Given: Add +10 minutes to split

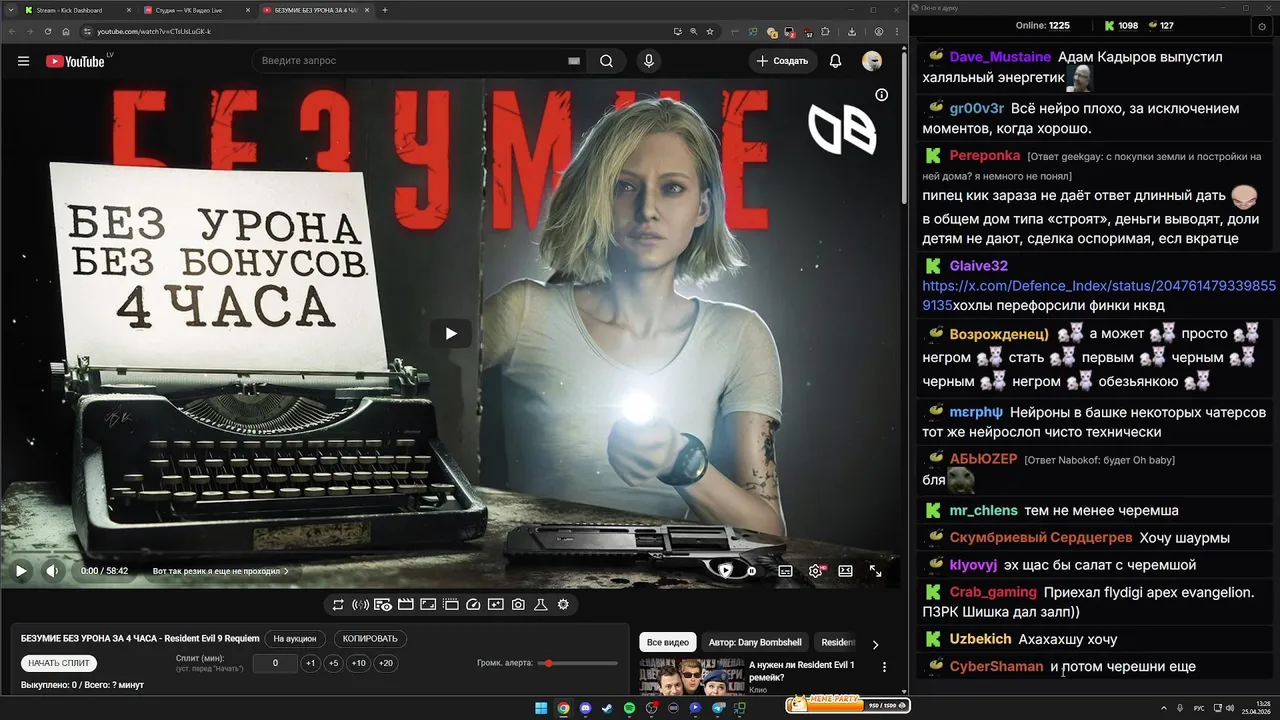Looking at the screenshot, I should click(358, 663).
